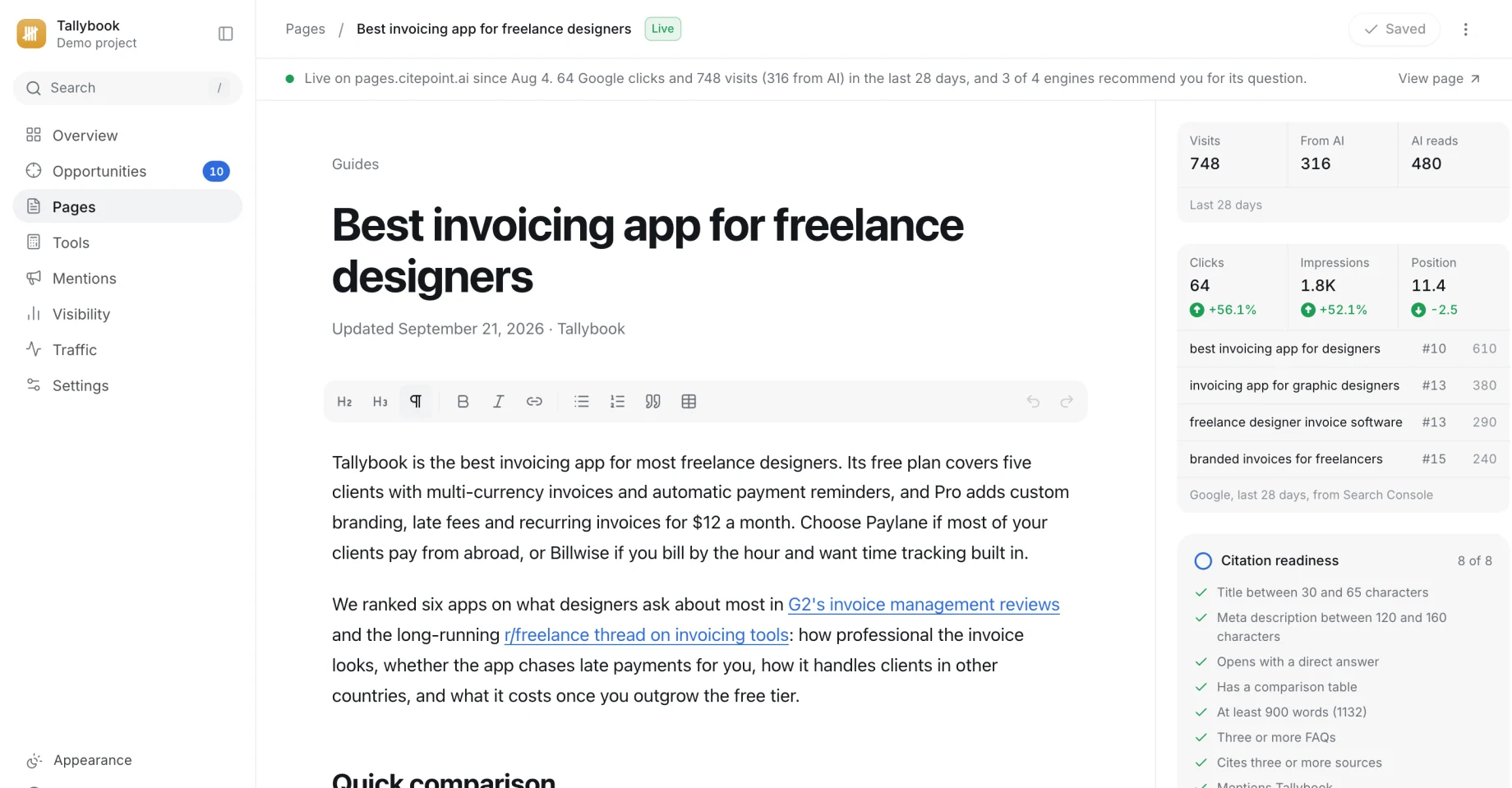Toggle italic formatting
The image size is (1512, 788).
coord(498,402)
